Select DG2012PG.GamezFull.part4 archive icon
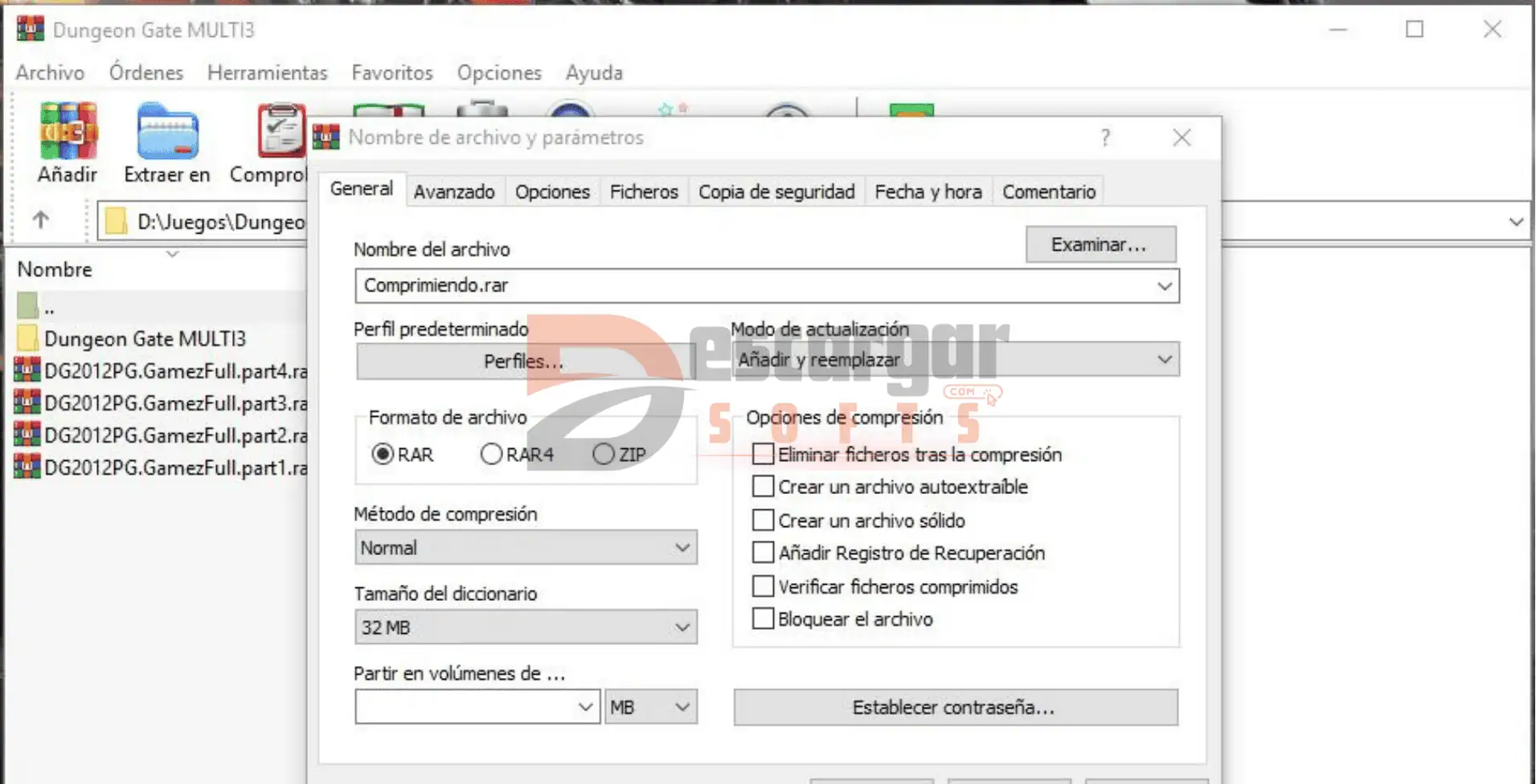1536x784 pixels. (x=27, y=370)
